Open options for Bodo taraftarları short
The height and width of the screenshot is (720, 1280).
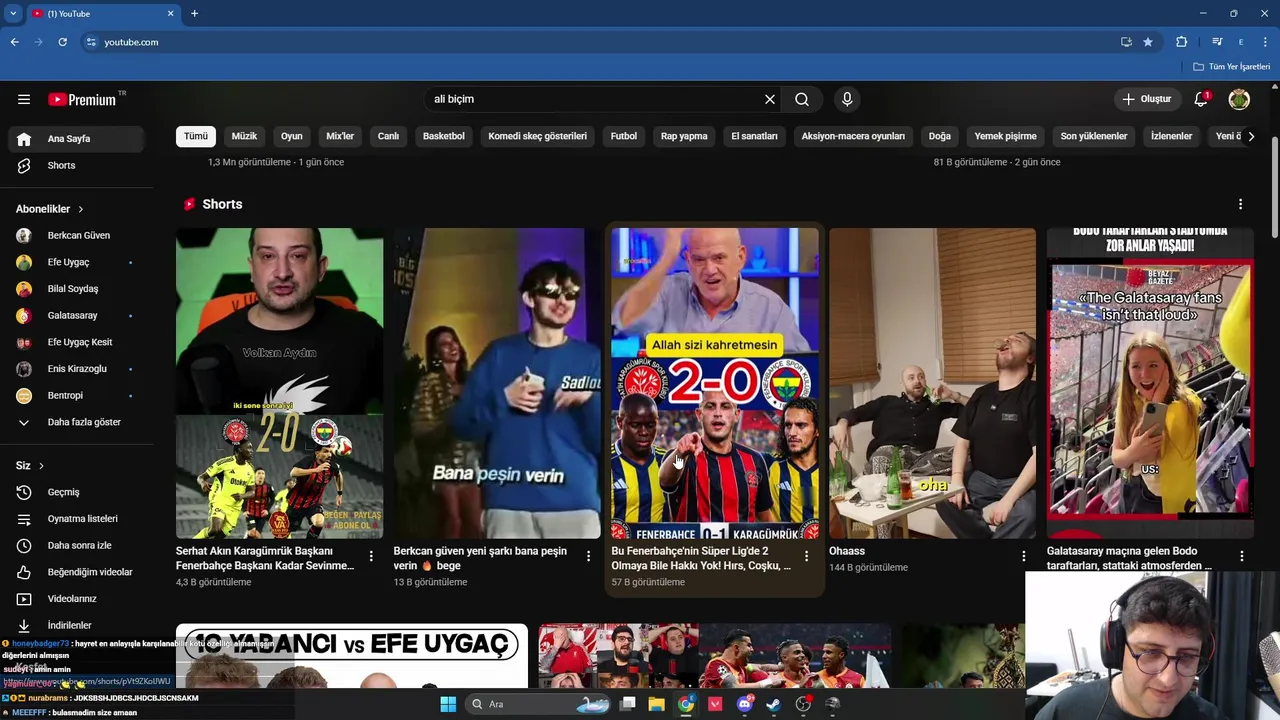point(1242,556)
